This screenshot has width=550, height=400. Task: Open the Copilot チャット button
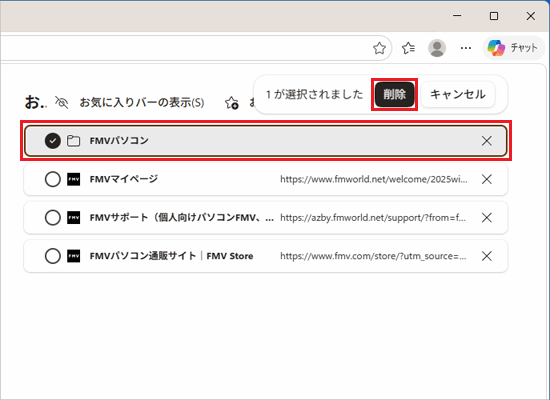(513, 48)
